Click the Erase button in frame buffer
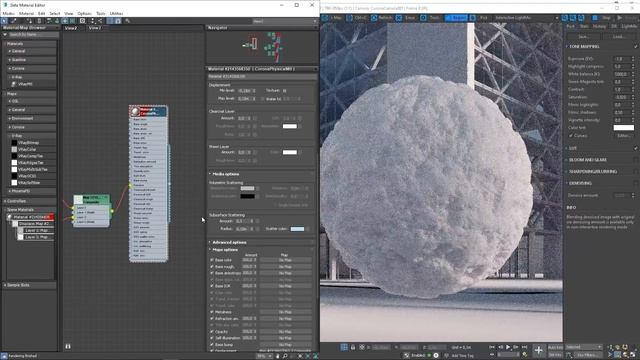Viewport: 640px width, 360px height. tap(406, 18)
